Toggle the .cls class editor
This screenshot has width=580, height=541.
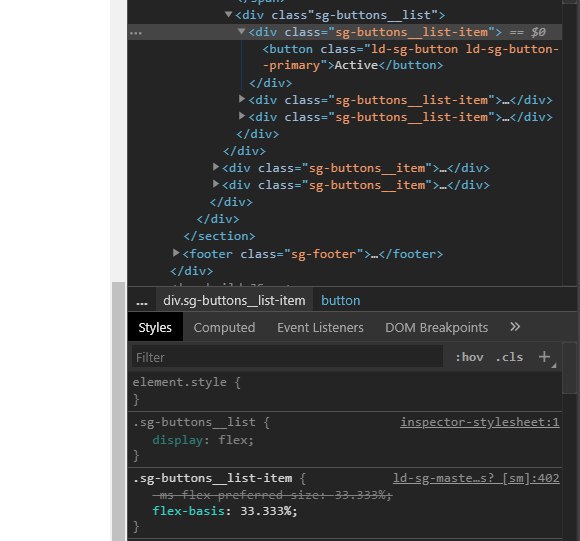(509, 357)
